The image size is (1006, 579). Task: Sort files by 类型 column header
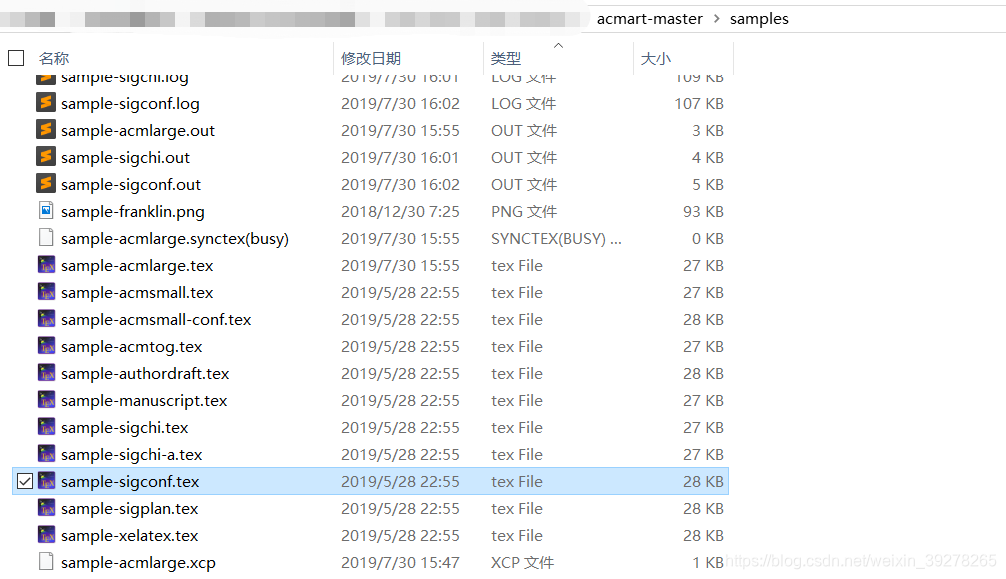click(x=506, y=58)
